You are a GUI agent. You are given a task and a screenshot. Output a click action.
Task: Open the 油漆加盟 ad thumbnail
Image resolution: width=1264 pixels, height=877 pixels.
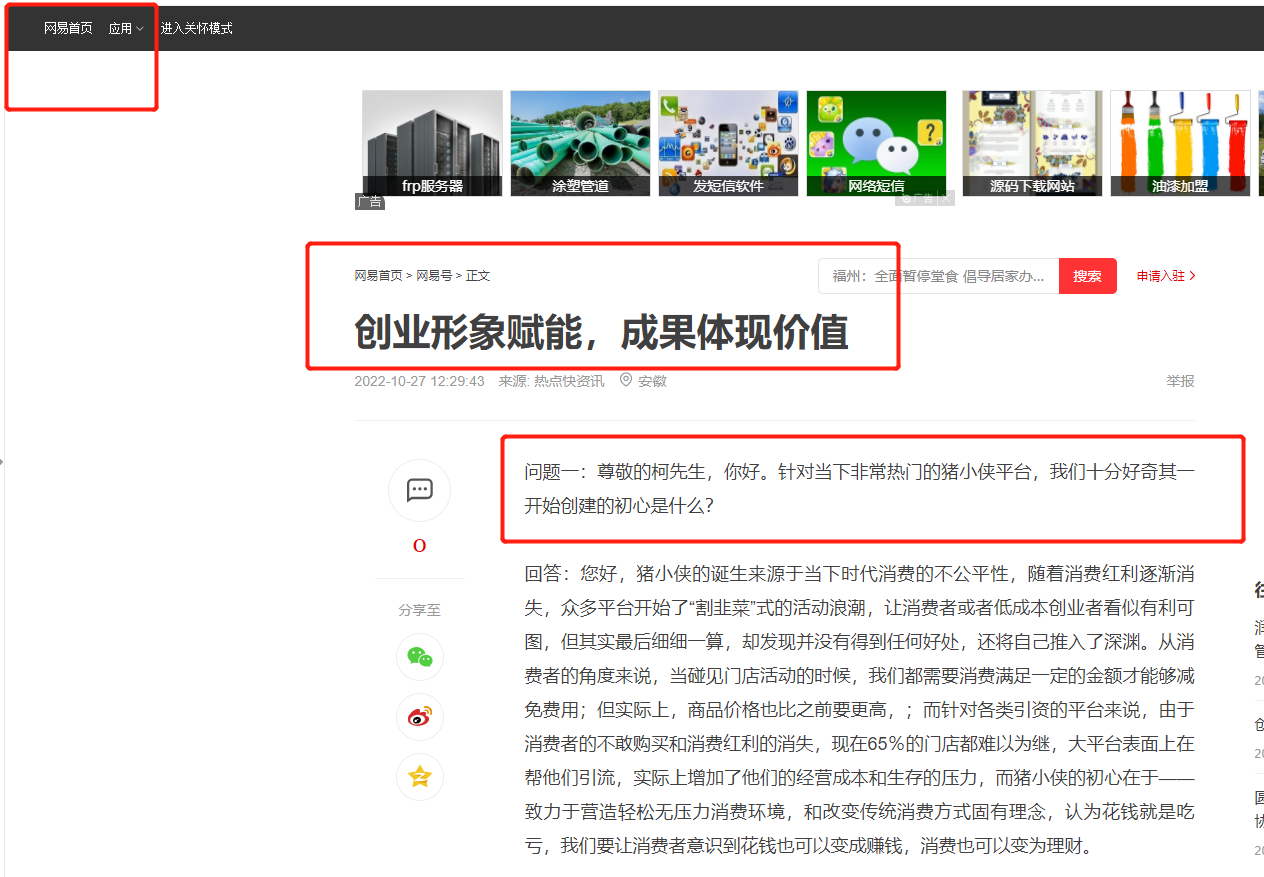[1180, 143]
